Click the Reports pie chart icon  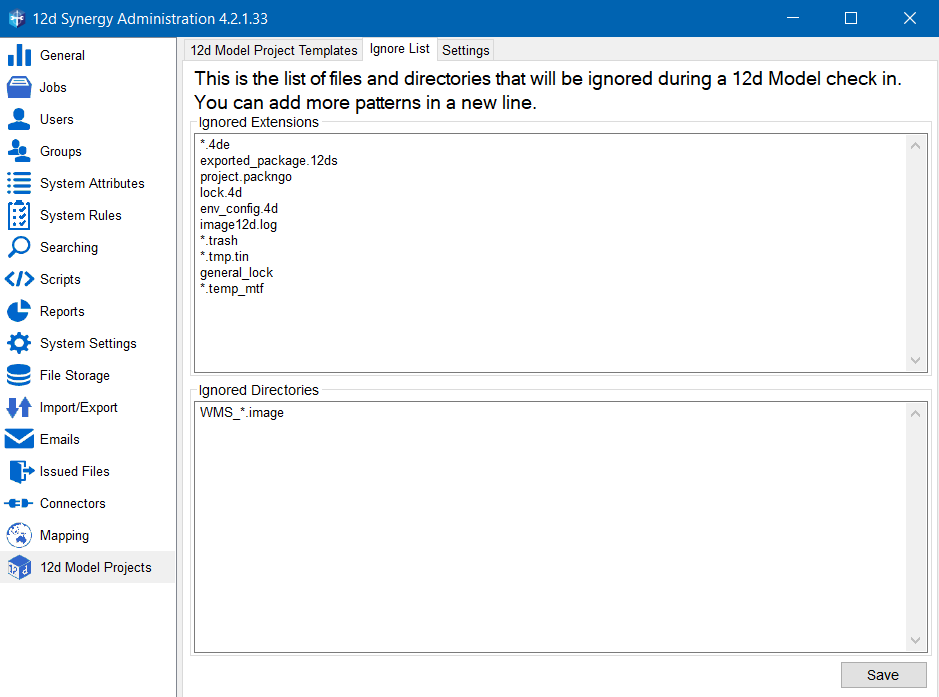[19, 311]
